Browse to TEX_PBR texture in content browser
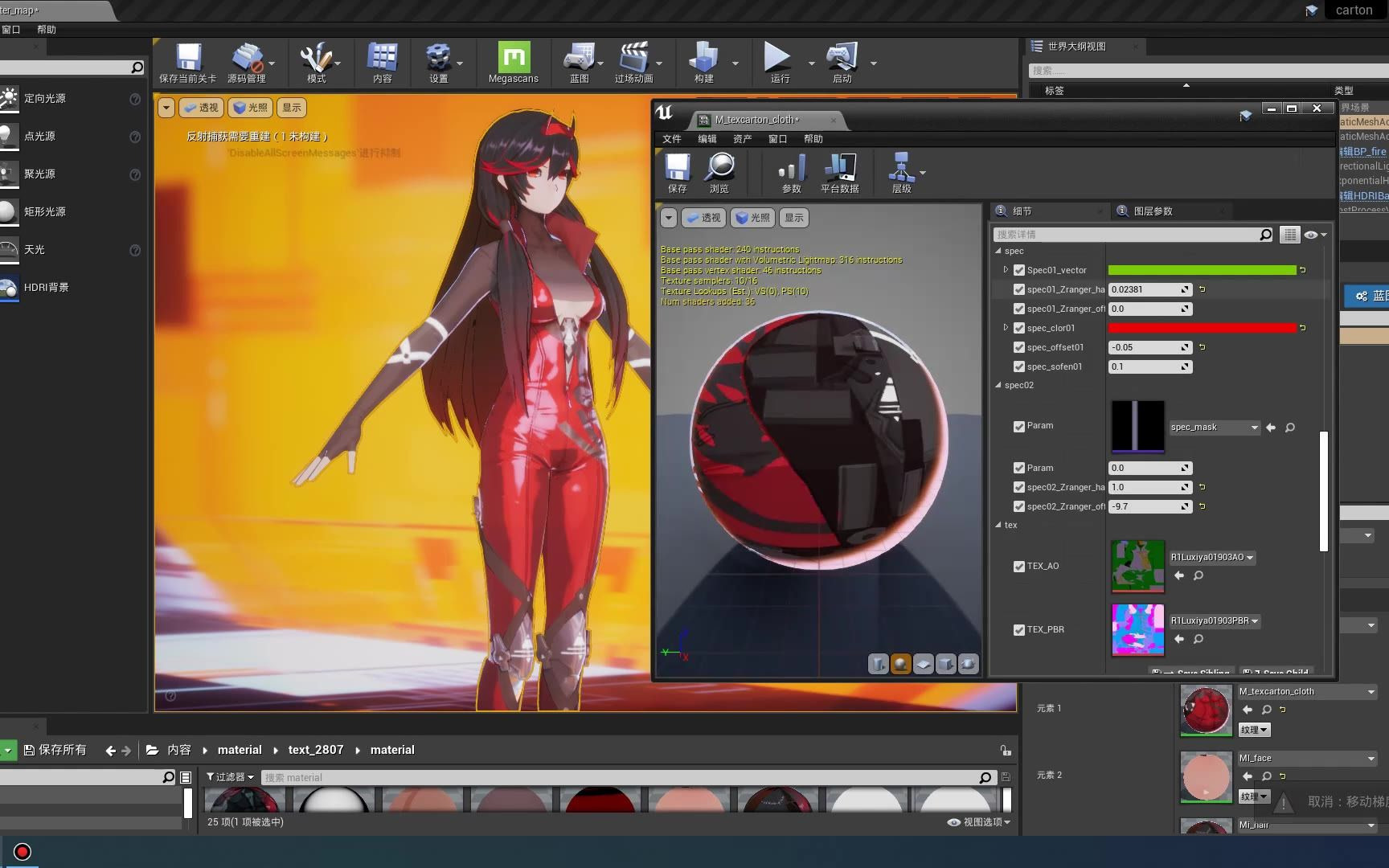Screen dimensions: 1389x868 (x=1198, y=639)
